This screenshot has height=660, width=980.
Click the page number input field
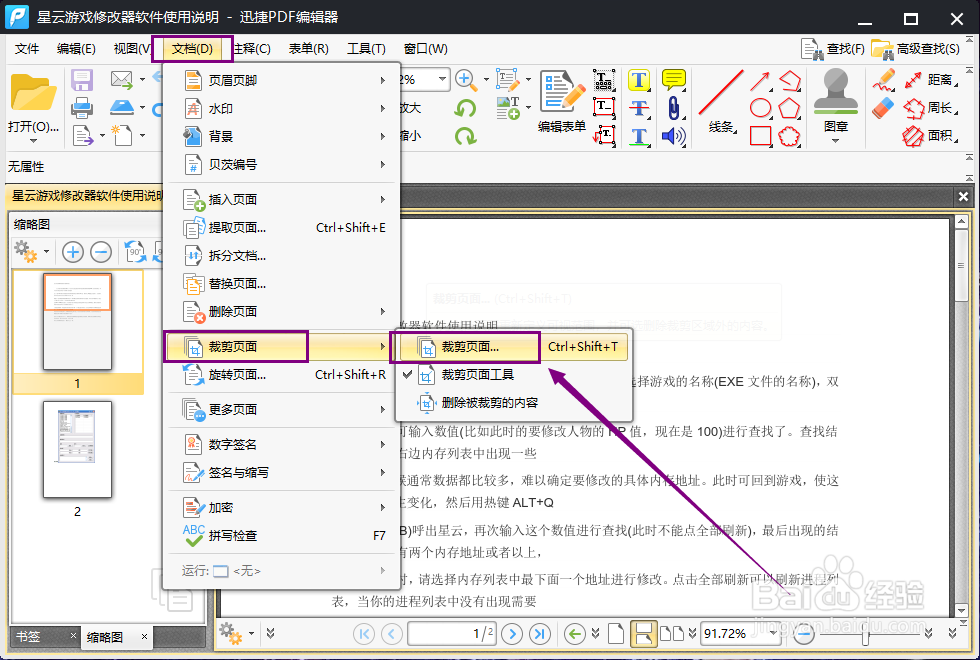[x=452, y=634]
